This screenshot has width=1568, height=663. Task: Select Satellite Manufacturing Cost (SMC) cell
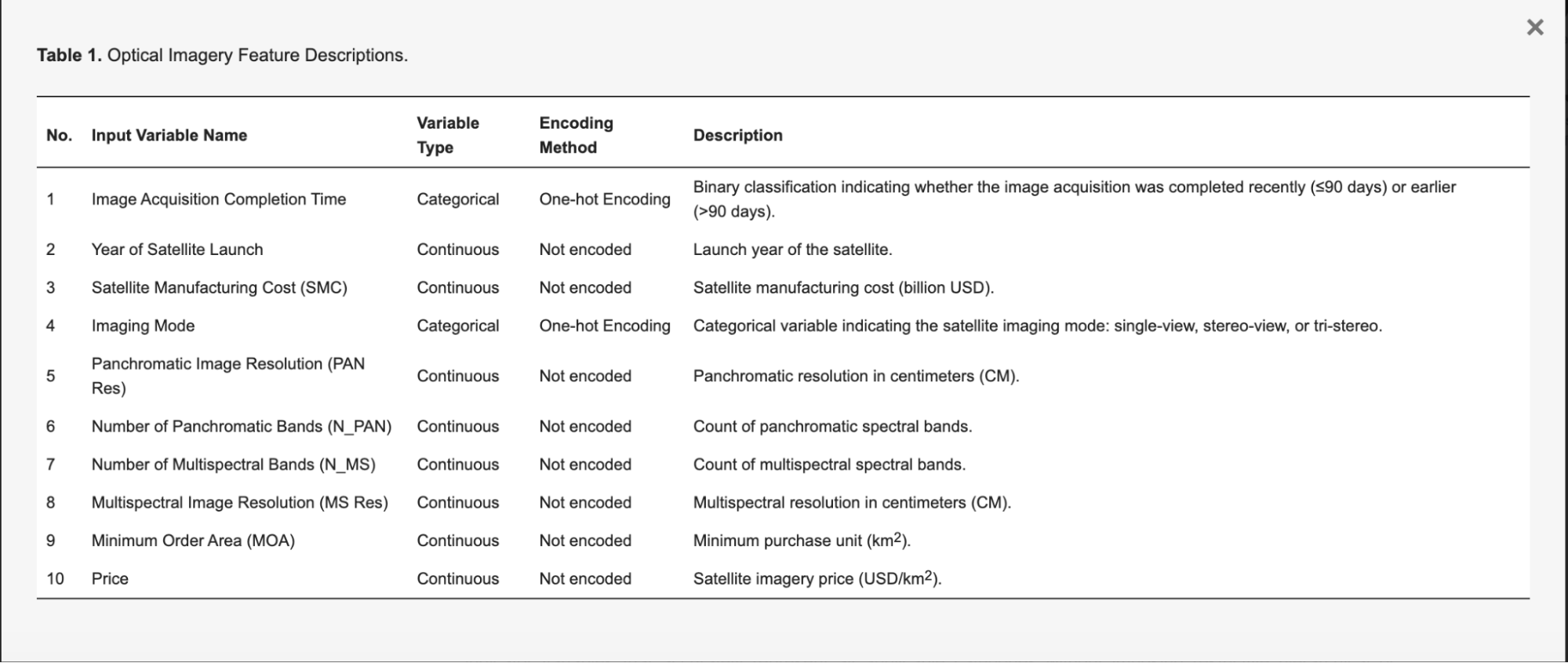click(220, 287)
